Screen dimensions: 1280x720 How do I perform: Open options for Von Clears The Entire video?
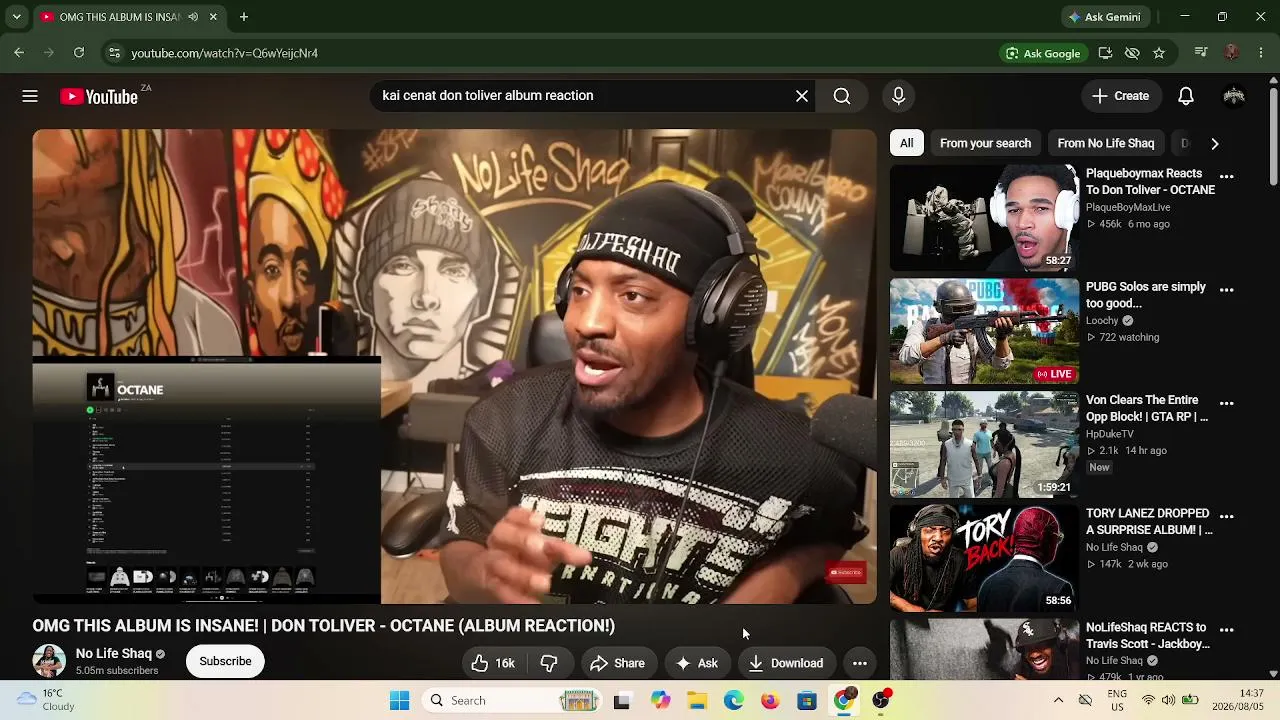coord(1227,403)
